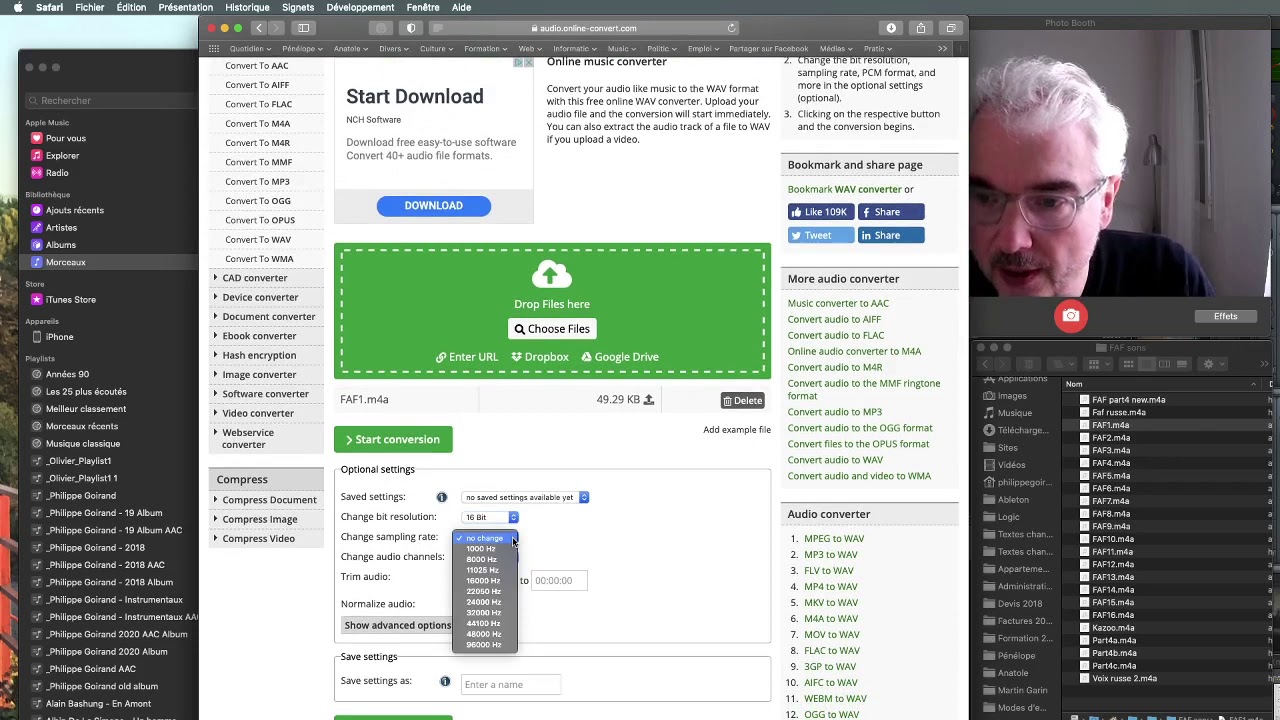Image resolution: width=1280 pixels, height=720 pixels.
Task: Click the Enter a name field
Action: pos(511,684)
